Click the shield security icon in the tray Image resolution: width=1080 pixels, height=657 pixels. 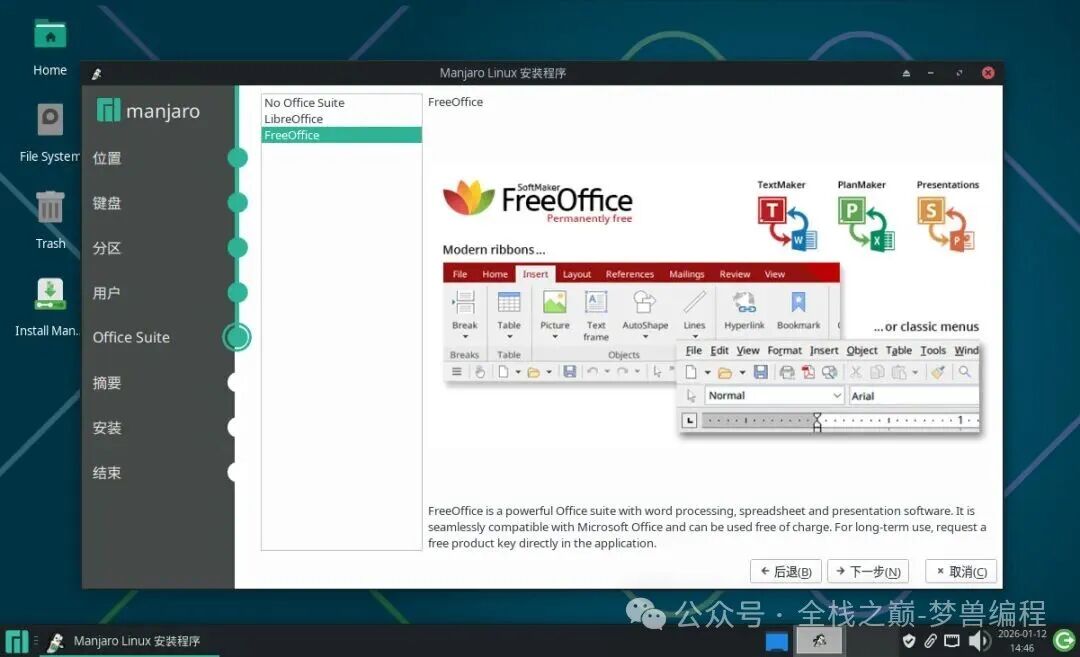pyautogui.click(x=909, y=641)
